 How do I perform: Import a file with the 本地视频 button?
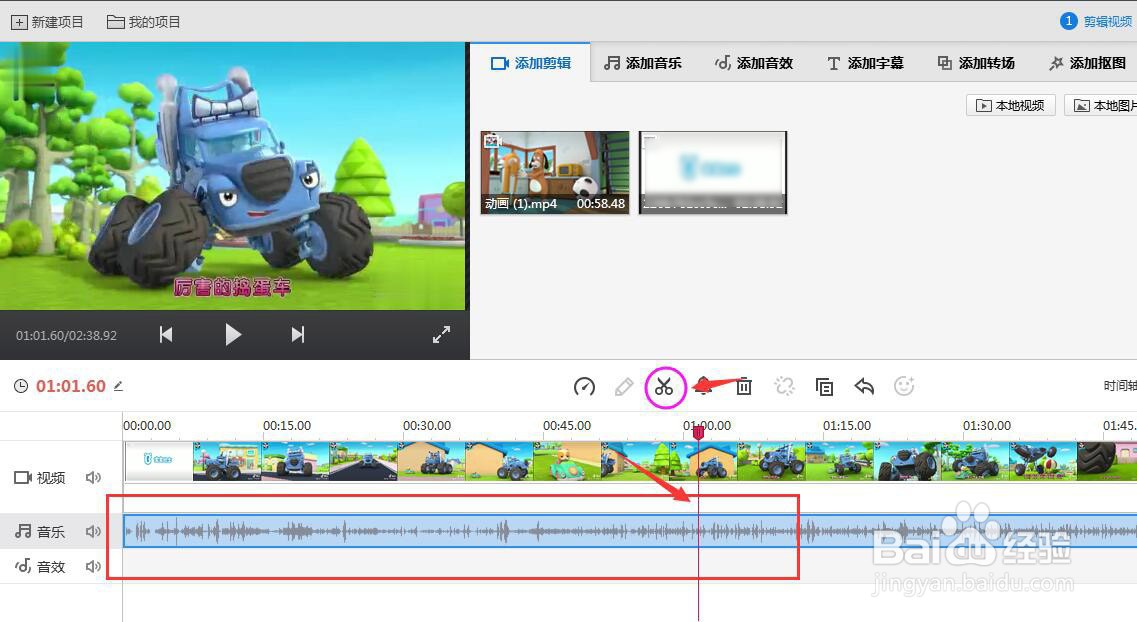(1011, 105)
